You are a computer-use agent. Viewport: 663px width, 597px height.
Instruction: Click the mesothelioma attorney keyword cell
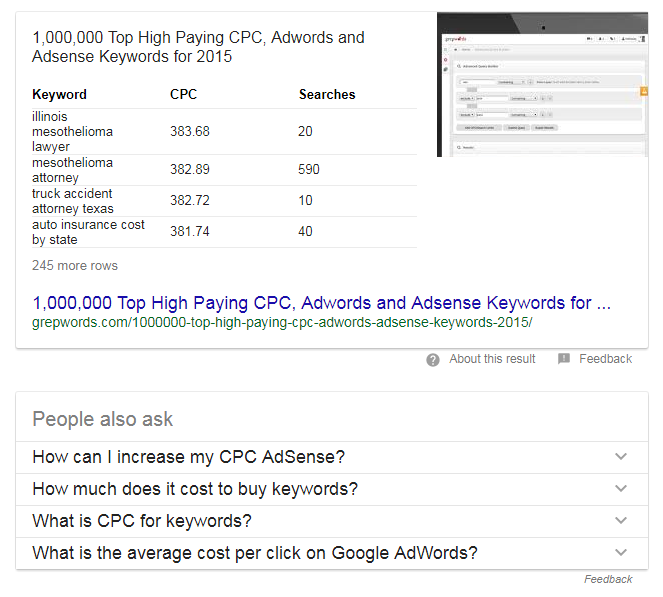[72, 170]
